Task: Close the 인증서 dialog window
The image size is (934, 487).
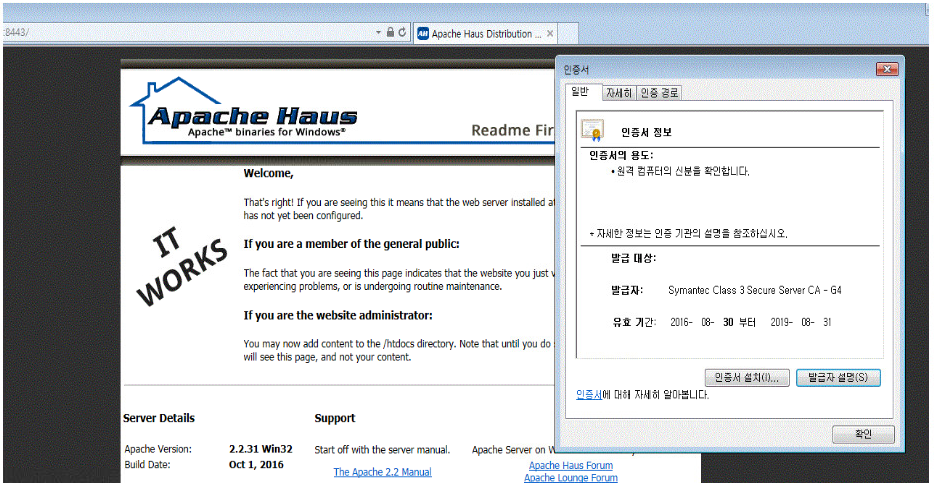Action: click(x=887, y=70)
